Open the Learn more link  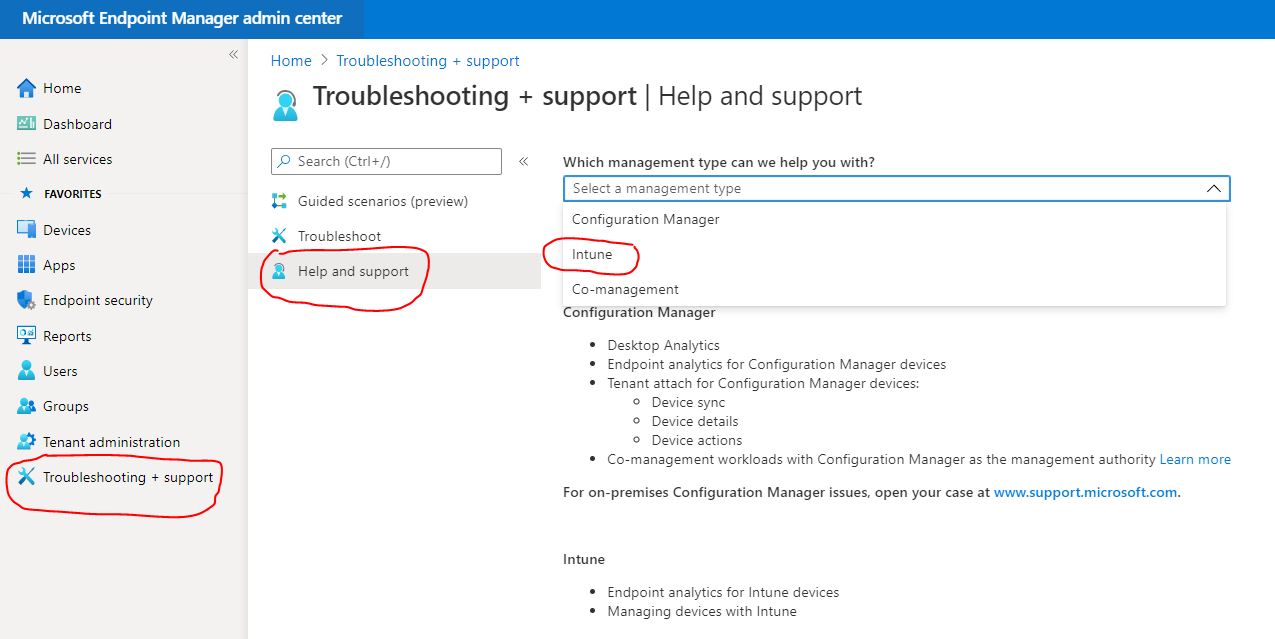[x=1195, y=459]
